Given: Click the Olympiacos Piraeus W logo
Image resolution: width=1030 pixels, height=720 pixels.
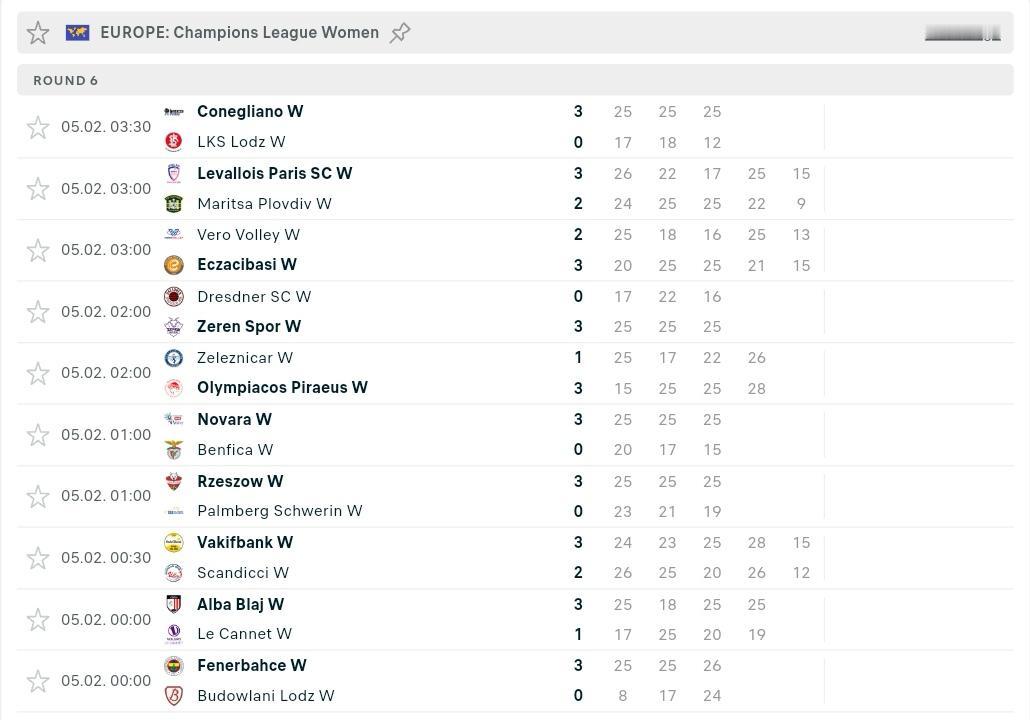Looking at the screenshot, I should (174, 388).
